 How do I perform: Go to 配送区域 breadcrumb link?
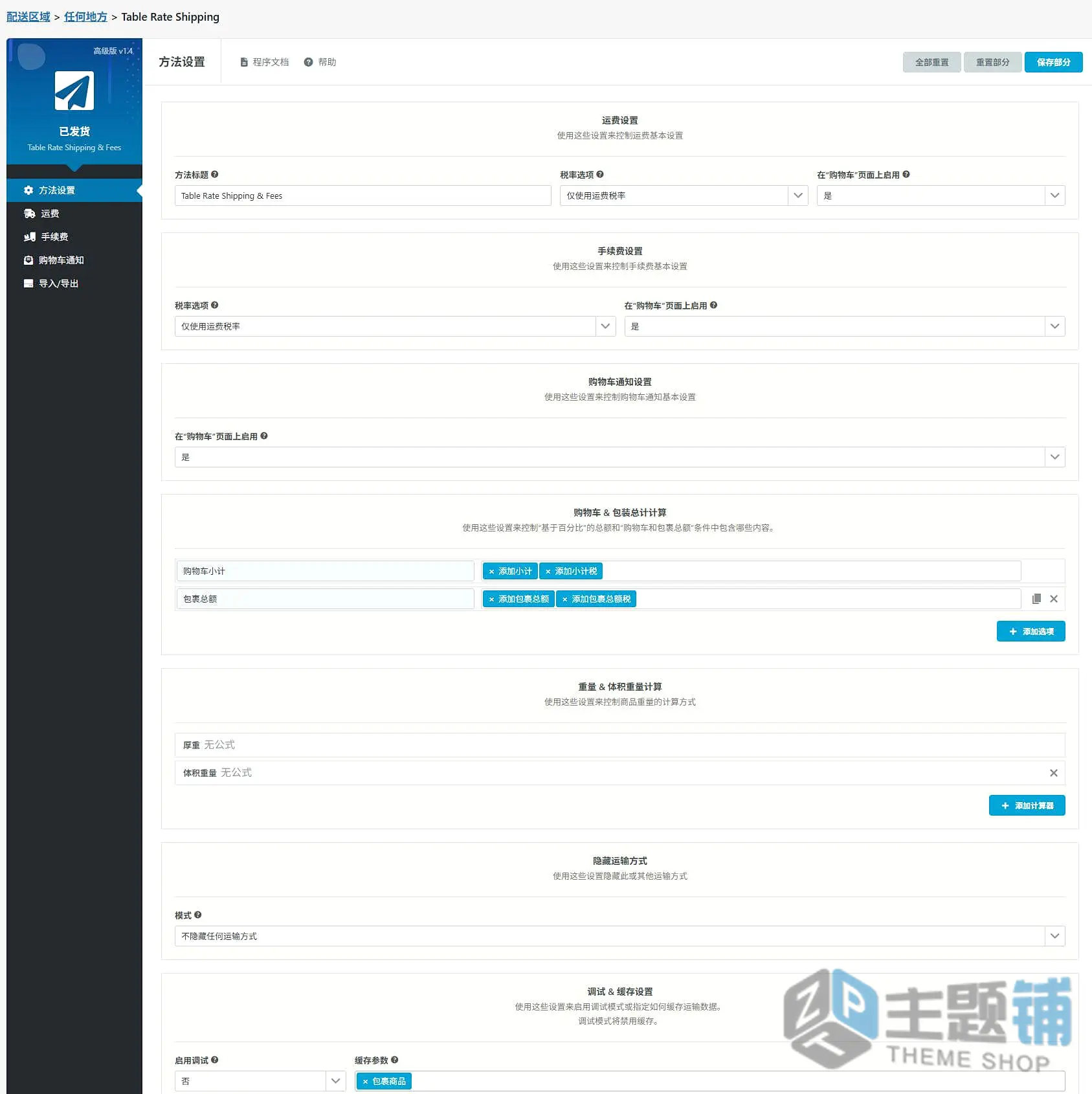click(x=28, y=17)
